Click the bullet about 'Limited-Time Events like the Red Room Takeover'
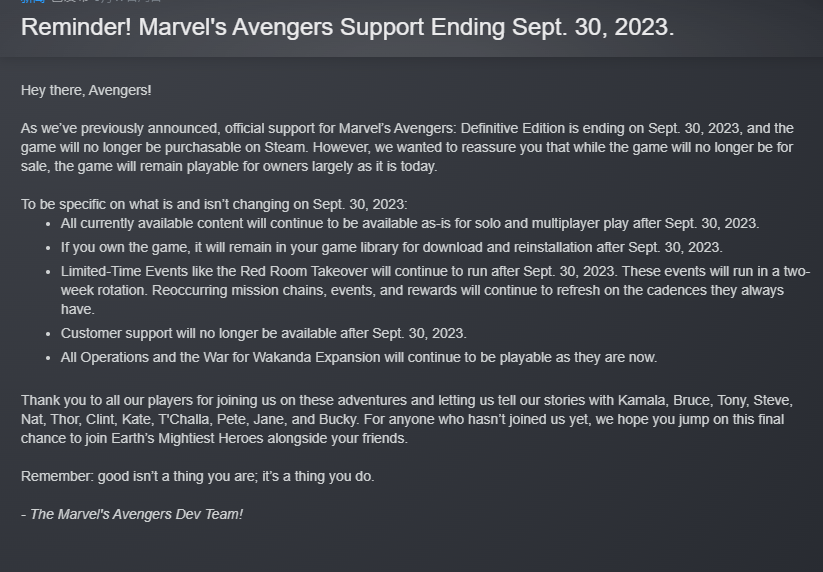This screenshot has height=572, width=823. point(436,290)
